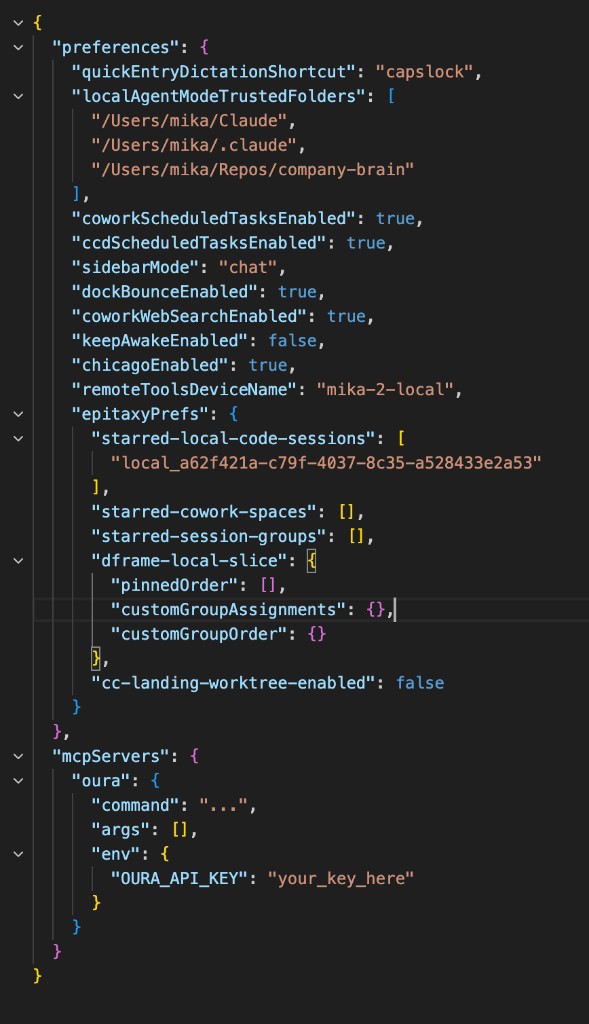Click the "customGroupOrder" key
This screenshot has width=589, height=1024.
coord(204,634)
